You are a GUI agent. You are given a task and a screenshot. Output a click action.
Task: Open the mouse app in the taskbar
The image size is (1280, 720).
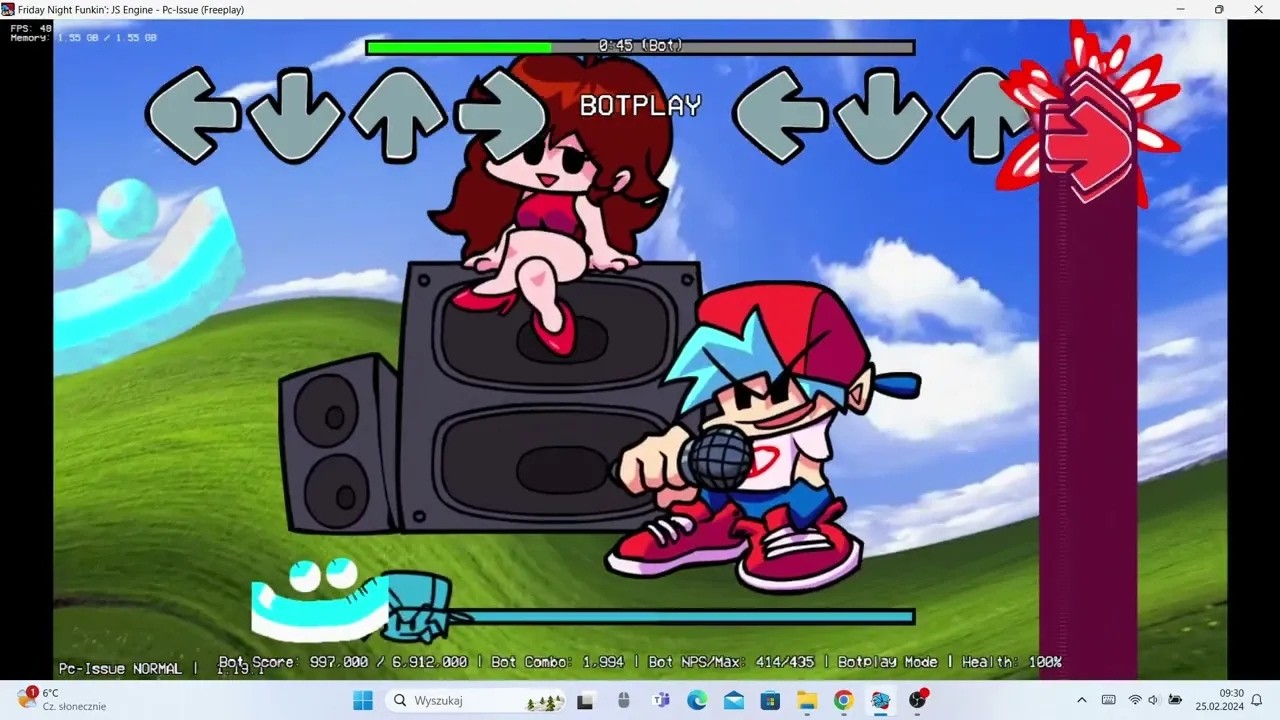623,700
